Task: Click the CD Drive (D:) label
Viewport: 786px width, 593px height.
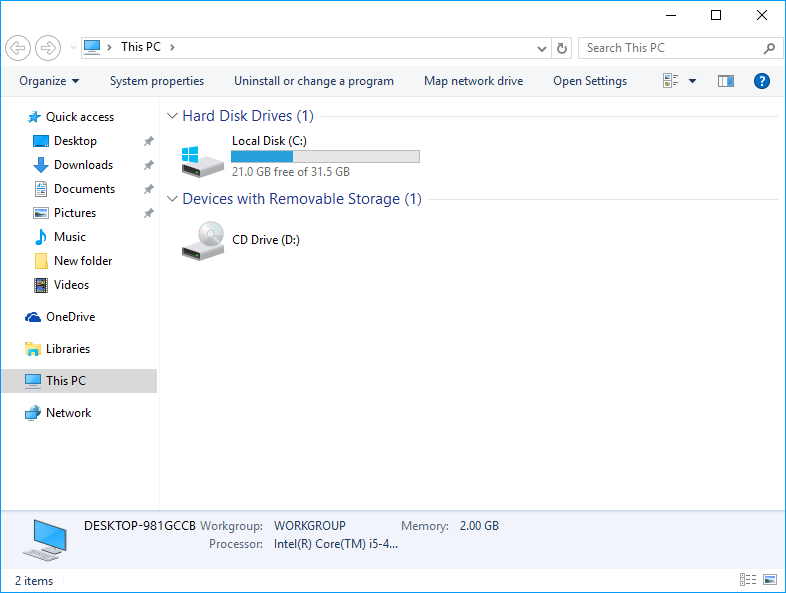Action: [x=266, y=240]
